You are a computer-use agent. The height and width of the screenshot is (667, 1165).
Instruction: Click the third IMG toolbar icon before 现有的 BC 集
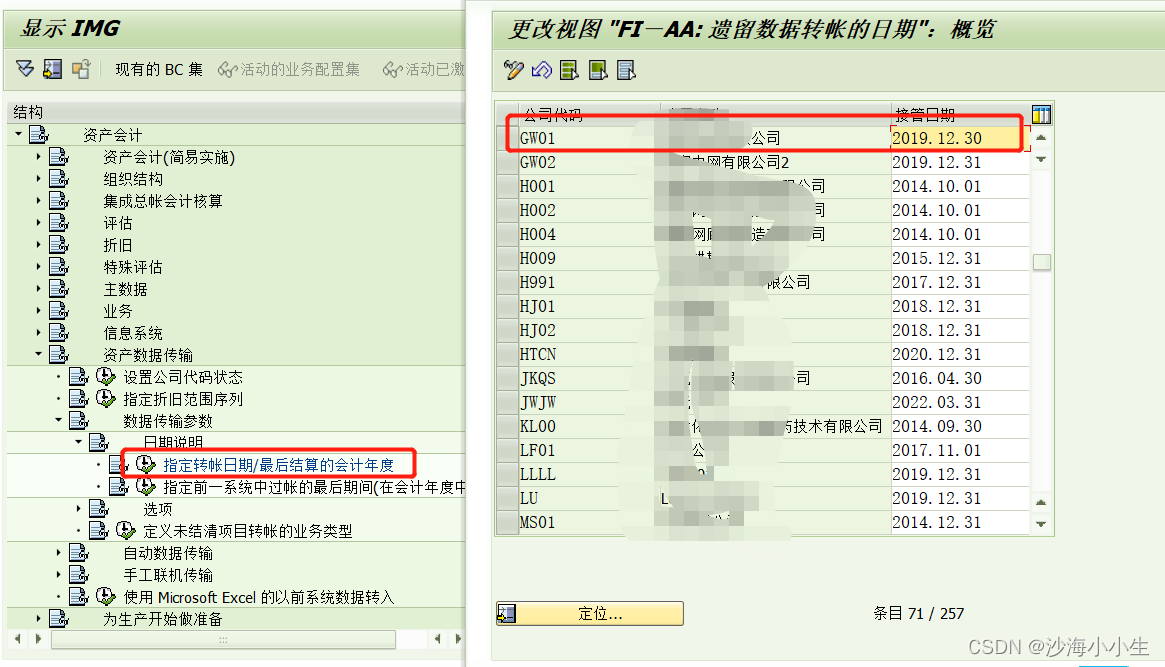(80, 69)
